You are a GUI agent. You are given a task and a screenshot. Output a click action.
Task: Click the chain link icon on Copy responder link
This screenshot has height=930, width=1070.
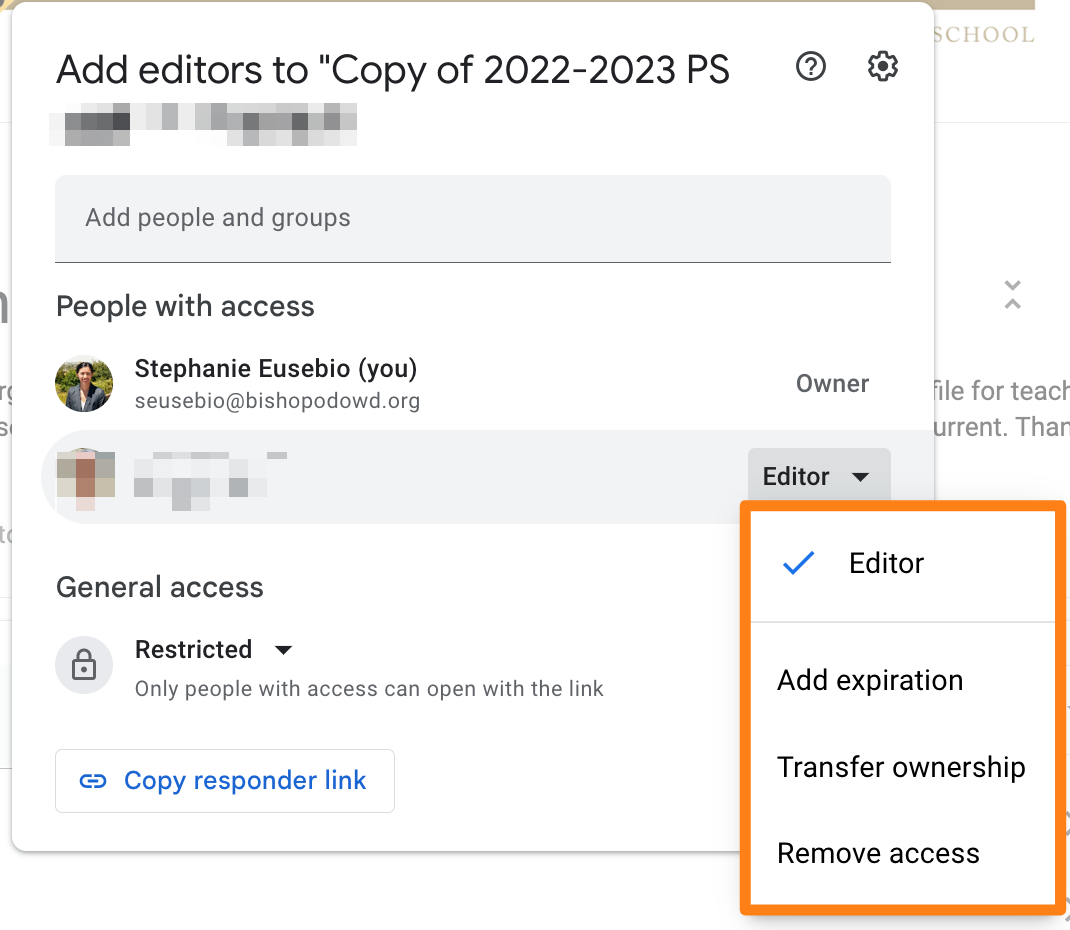93,781
